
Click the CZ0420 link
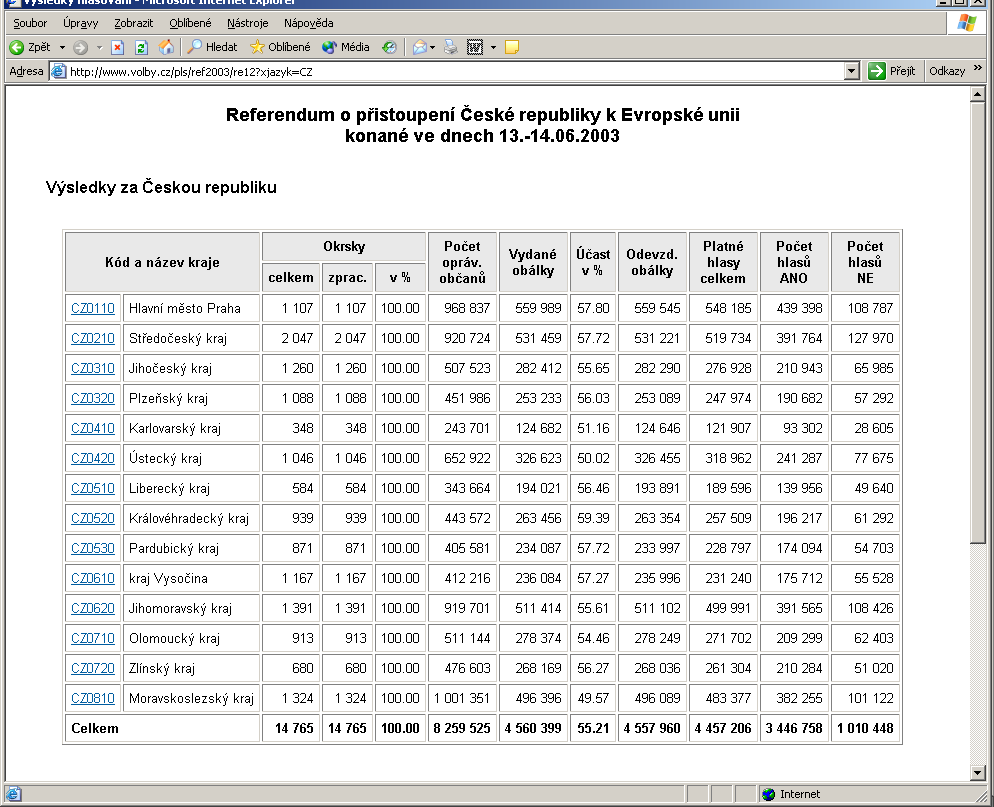pyautogui.click(x=93, y=458)
